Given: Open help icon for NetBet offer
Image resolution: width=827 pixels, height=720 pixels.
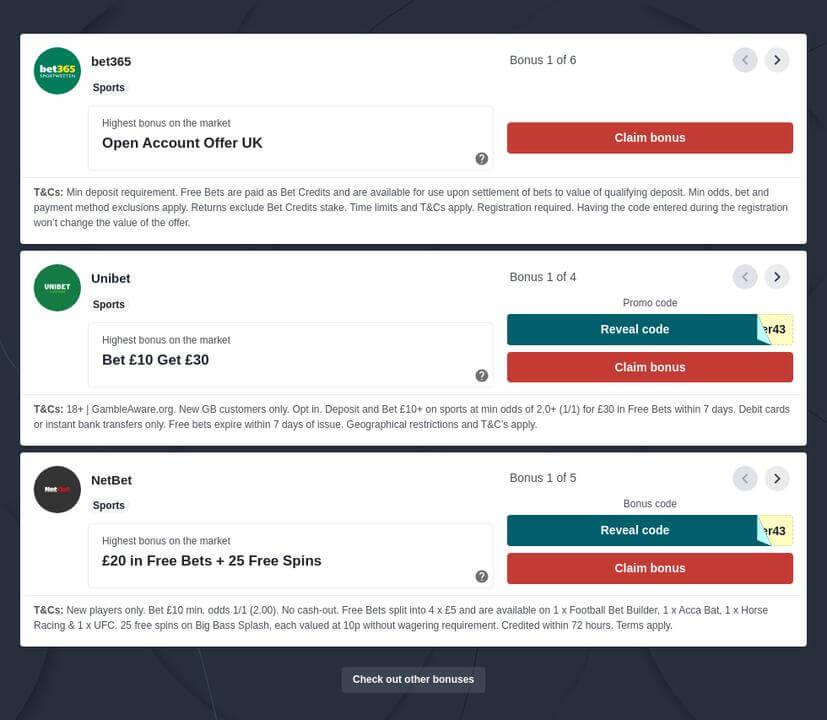Looking at the screenshot, I should 482,577.
